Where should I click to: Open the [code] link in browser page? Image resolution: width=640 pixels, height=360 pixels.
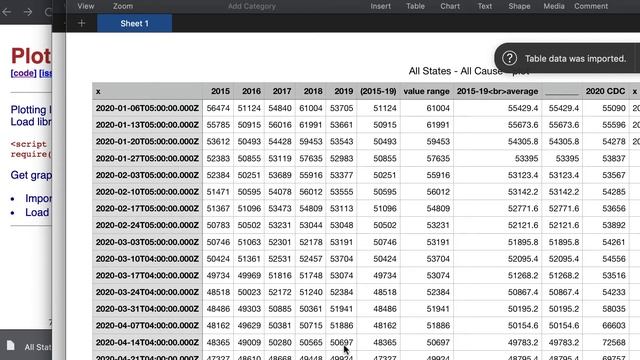point(23,73)
